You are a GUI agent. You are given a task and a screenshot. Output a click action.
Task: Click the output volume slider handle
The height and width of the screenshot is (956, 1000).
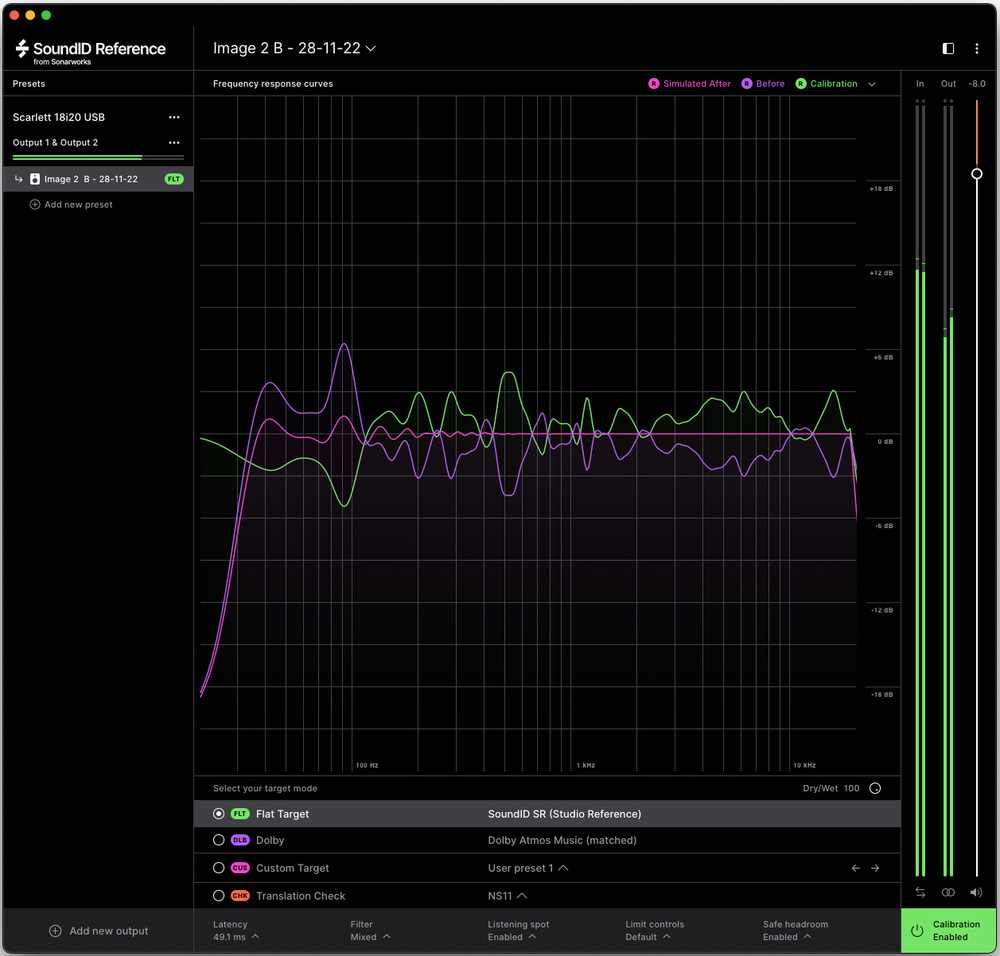pos(977,174)
